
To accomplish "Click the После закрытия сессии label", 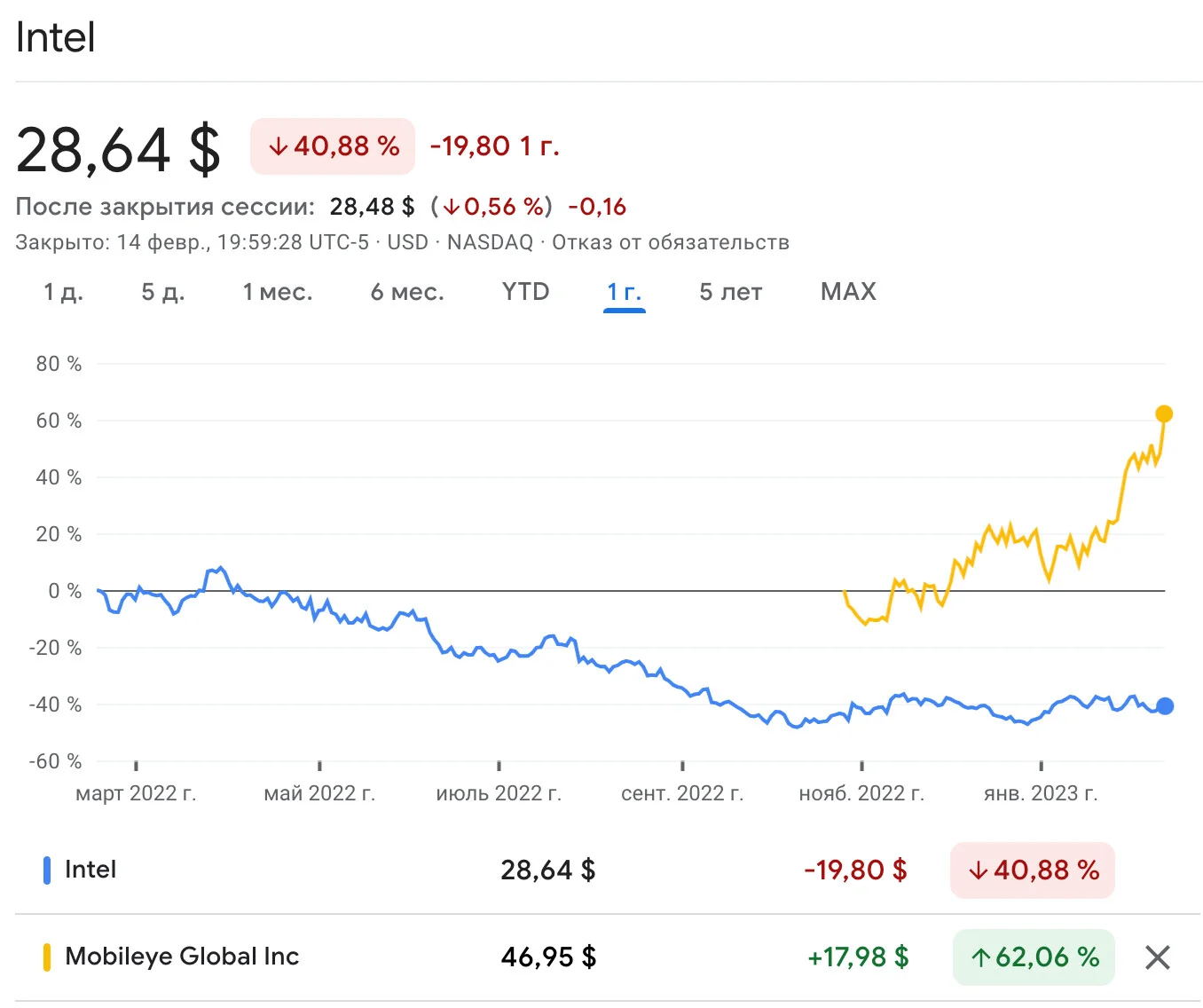I will [x=165, y=207].
